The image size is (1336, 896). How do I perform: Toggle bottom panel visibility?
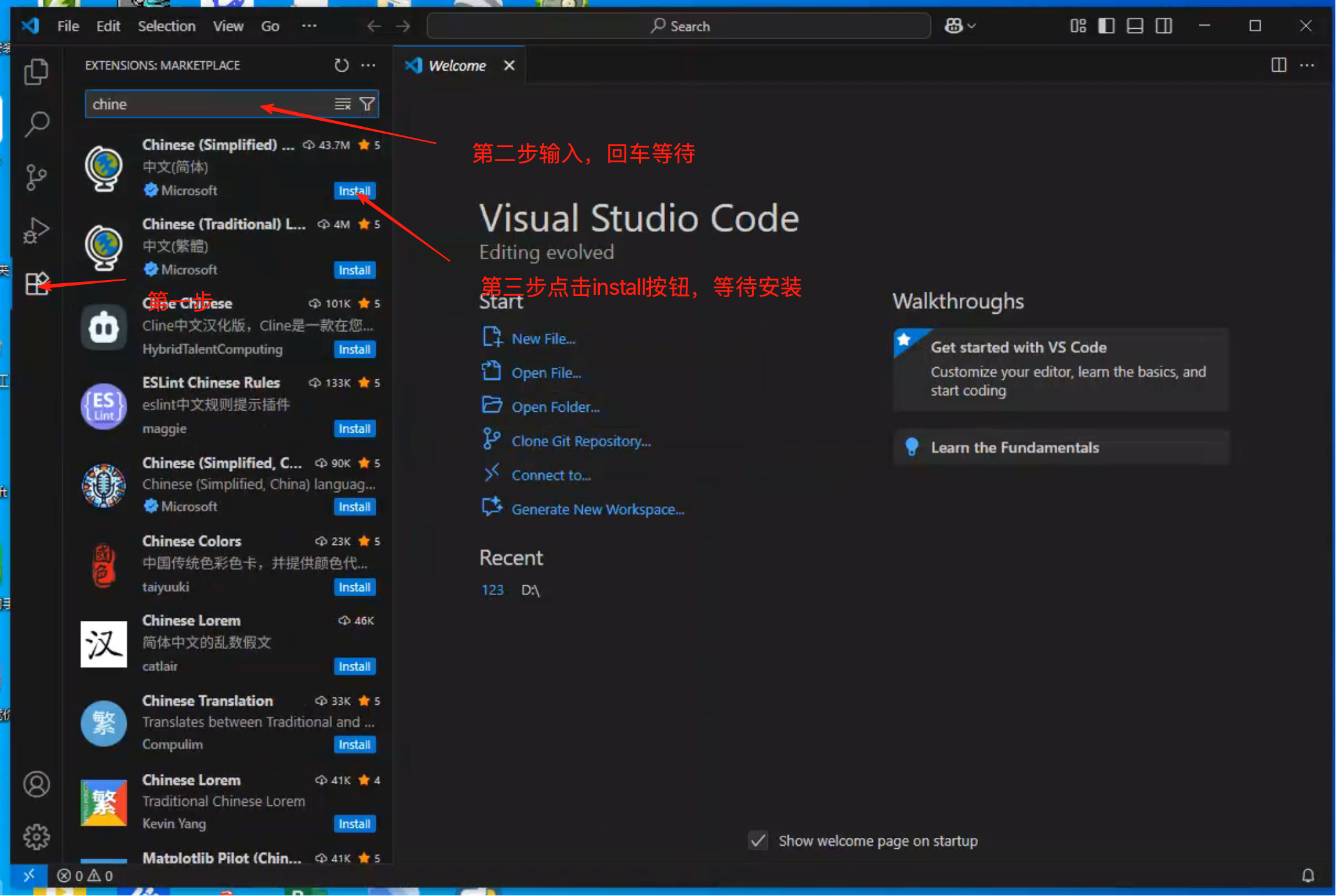pos(1135,26)
